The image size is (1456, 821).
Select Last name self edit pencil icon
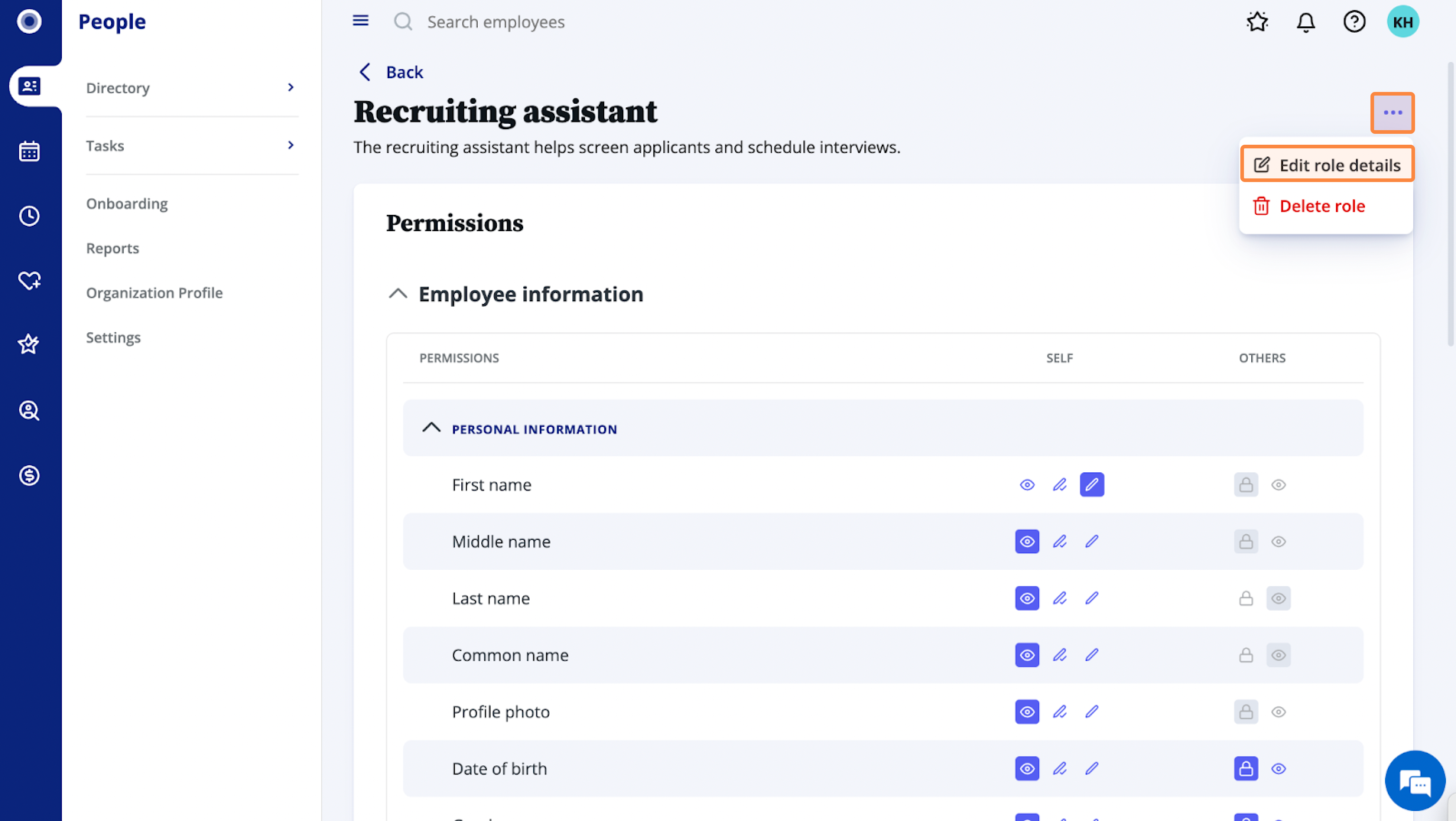(1092, 598)
